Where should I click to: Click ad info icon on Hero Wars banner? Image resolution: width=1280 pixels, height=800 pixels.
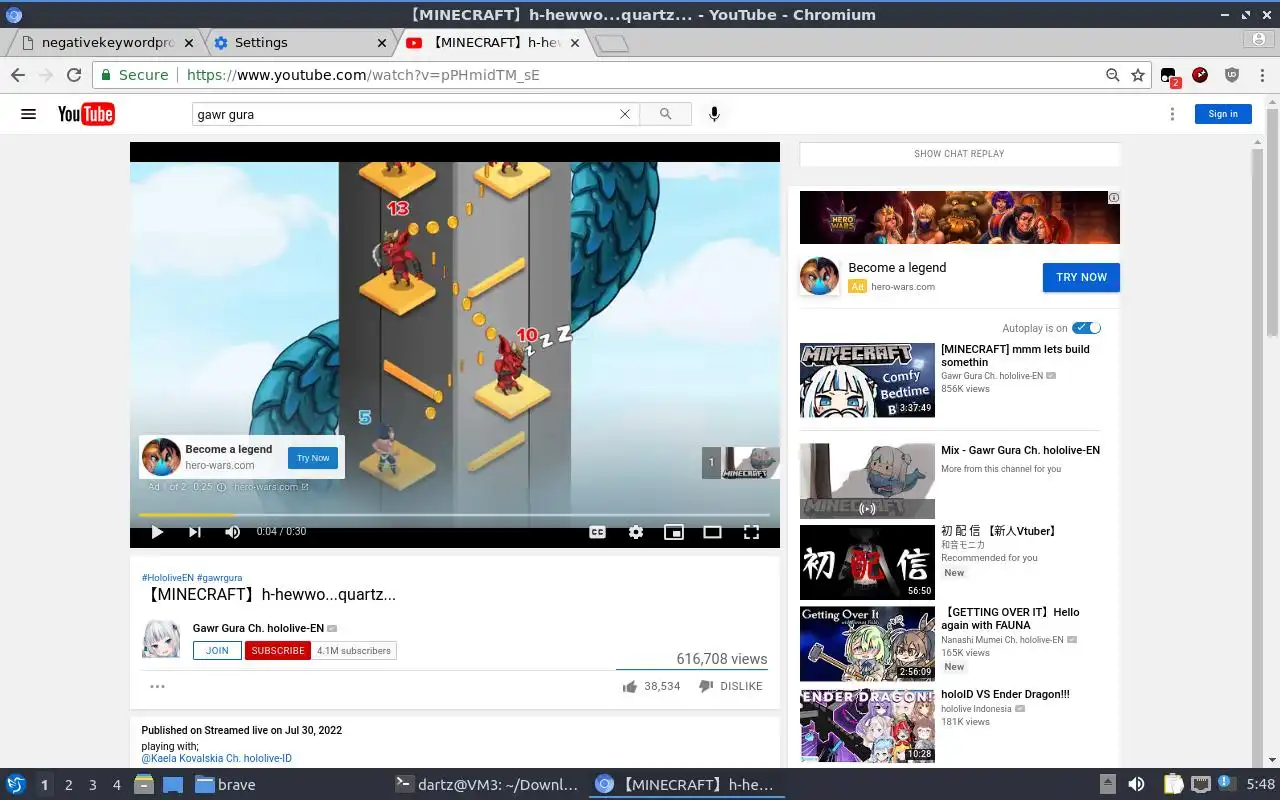tap(1113, 198)
